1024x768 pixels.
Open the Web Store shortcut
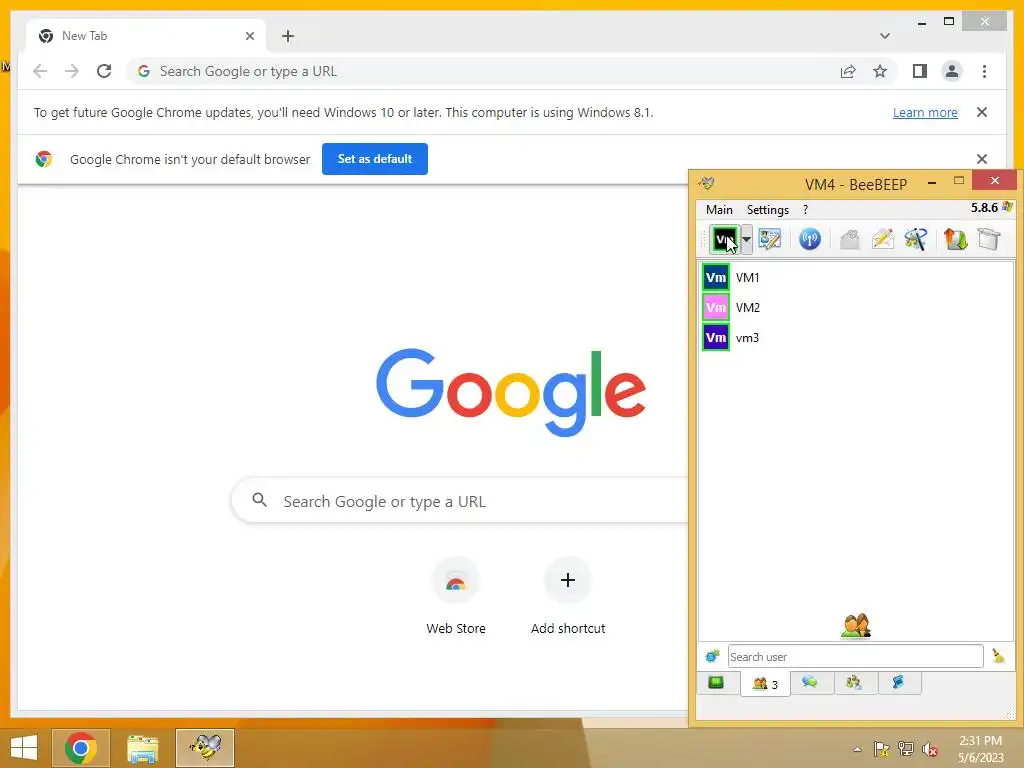(x=456, y=596)
